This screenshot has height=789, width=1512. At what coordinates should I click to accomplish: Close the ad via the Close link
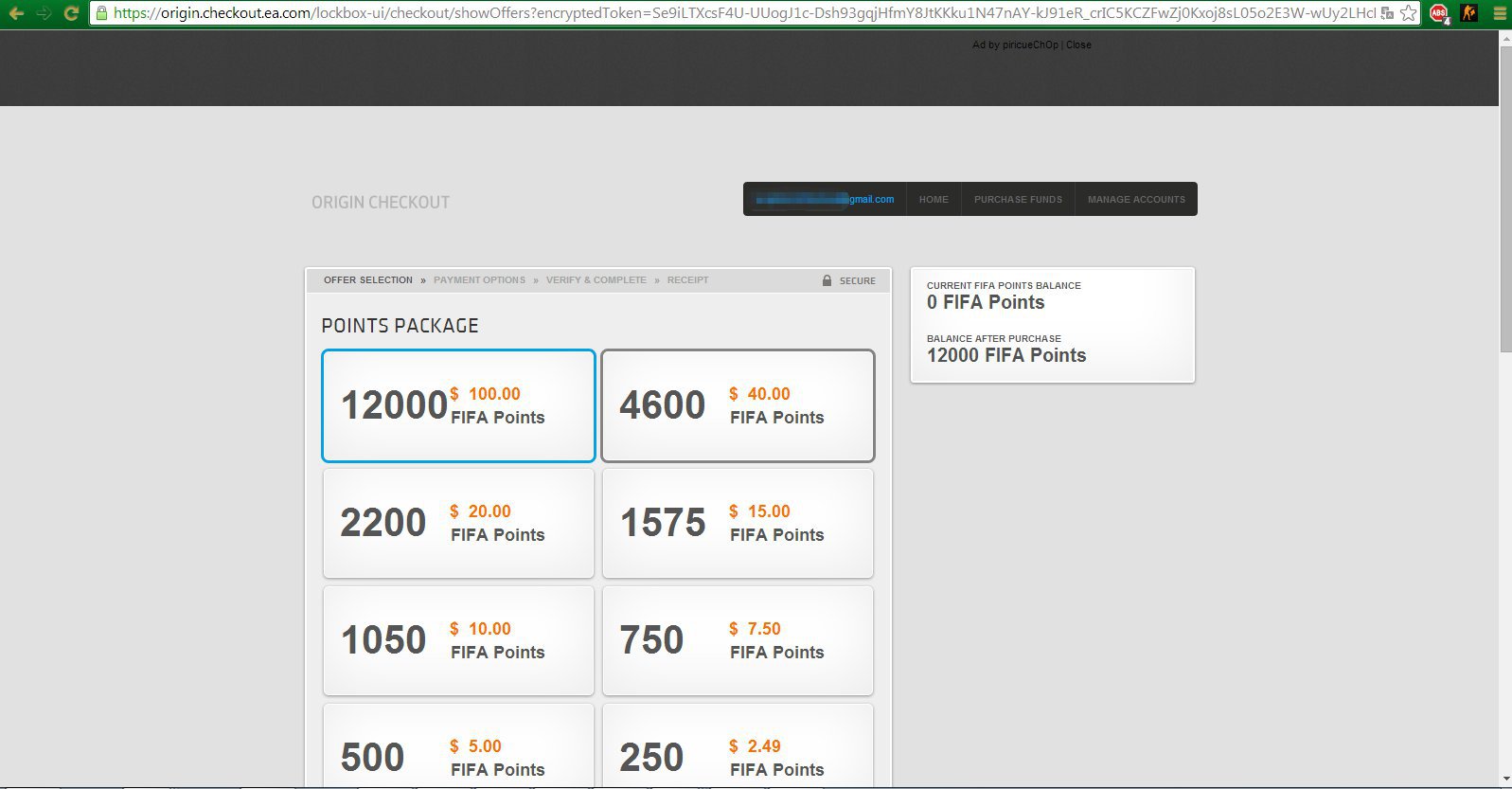[x=1078, y=45]
